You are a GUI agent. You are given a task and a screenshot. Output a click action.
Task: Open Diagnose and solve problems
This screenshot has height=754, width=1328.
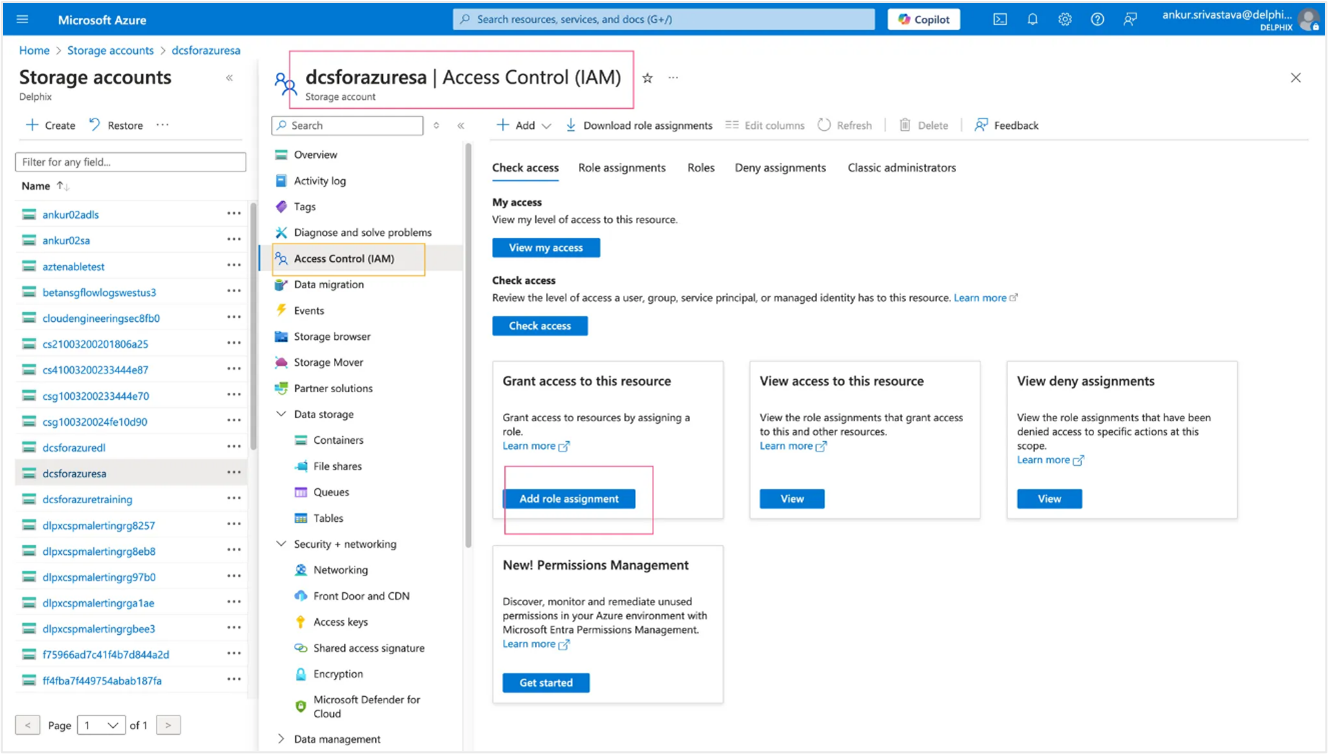pyautogui.click(x=362, y=232)
